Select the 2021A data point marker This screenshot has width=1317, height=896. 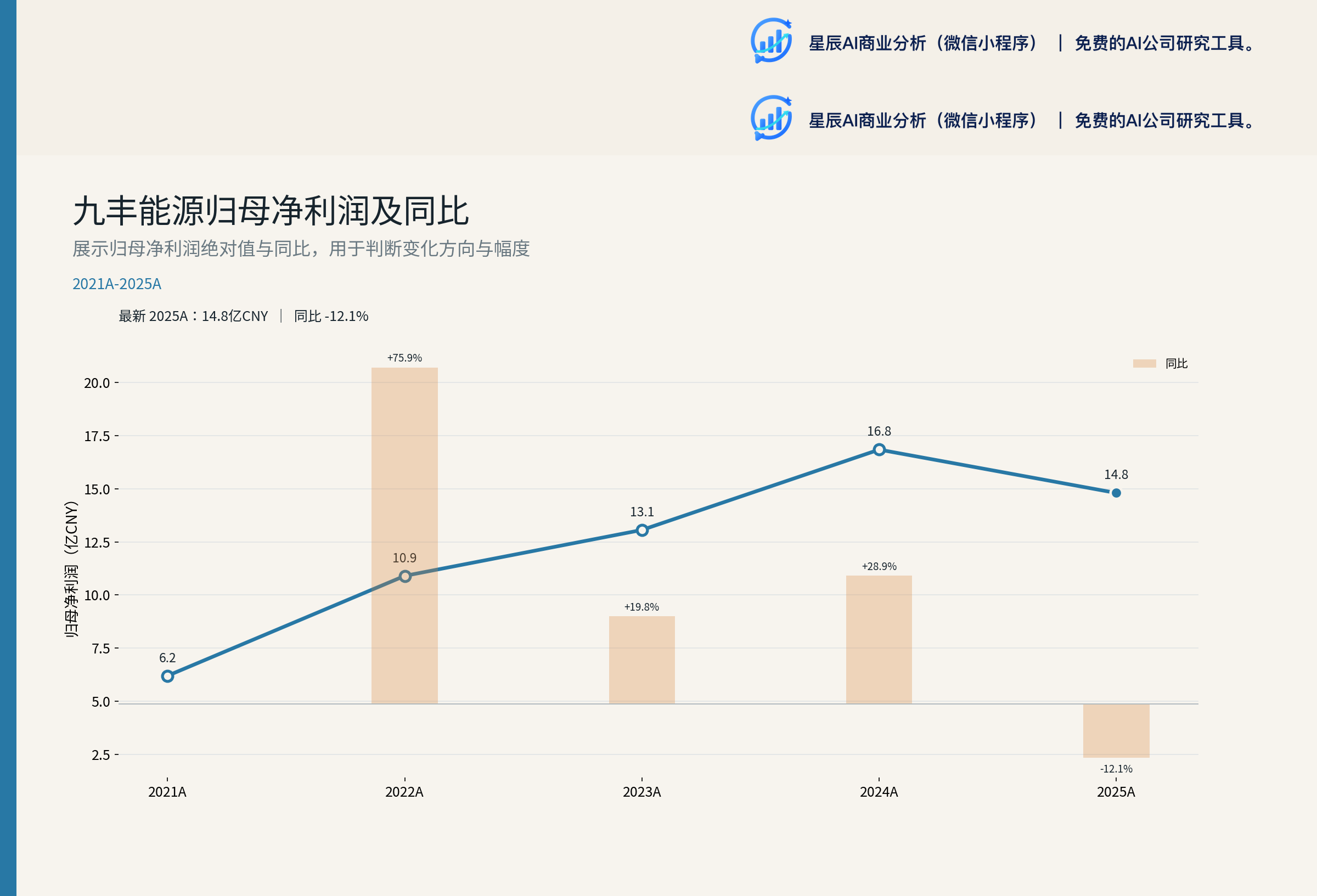point(167,676)
